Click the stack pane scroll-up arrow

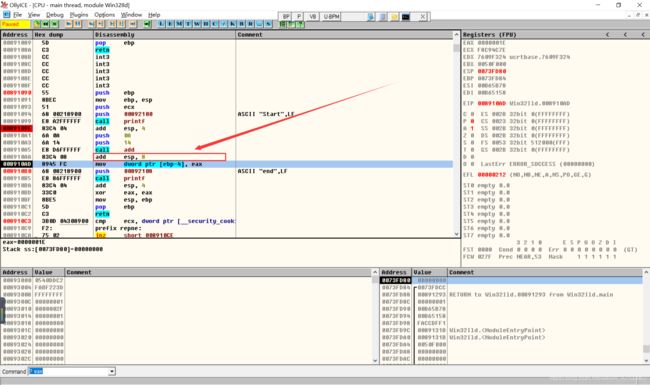click(x=646, y=272)
